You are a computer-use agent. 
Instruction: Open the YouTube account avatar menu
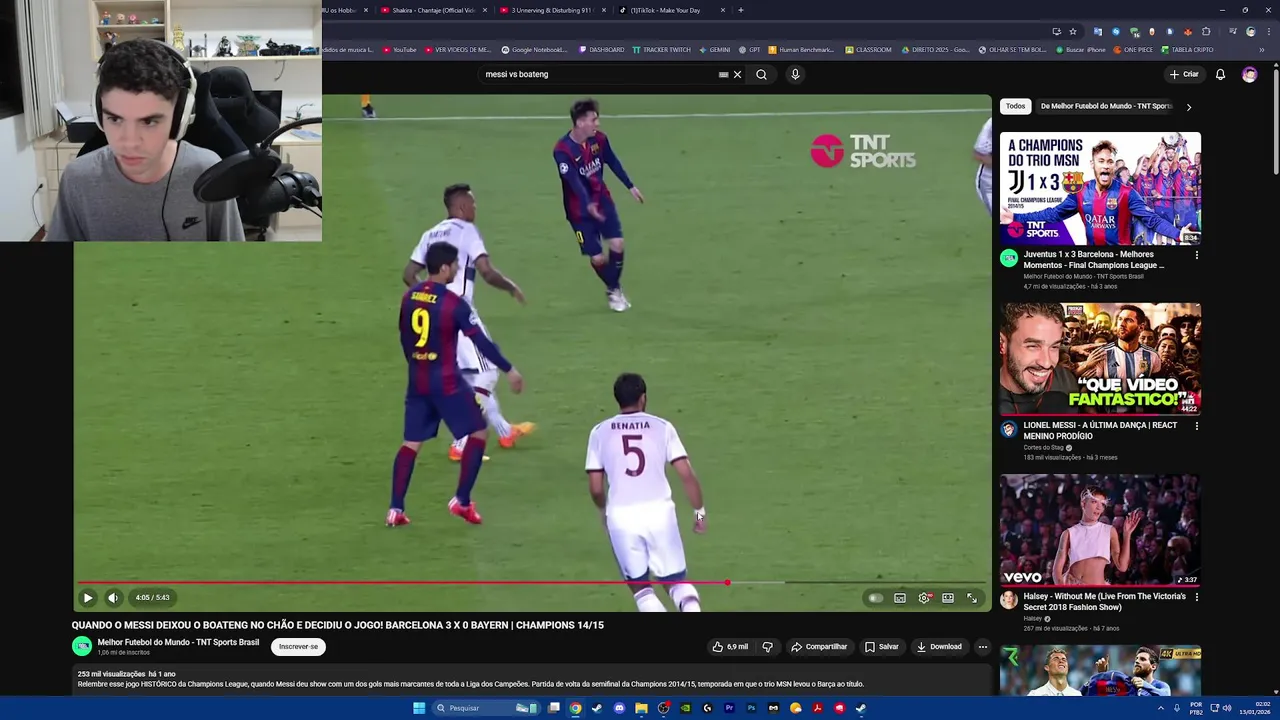1249,74
